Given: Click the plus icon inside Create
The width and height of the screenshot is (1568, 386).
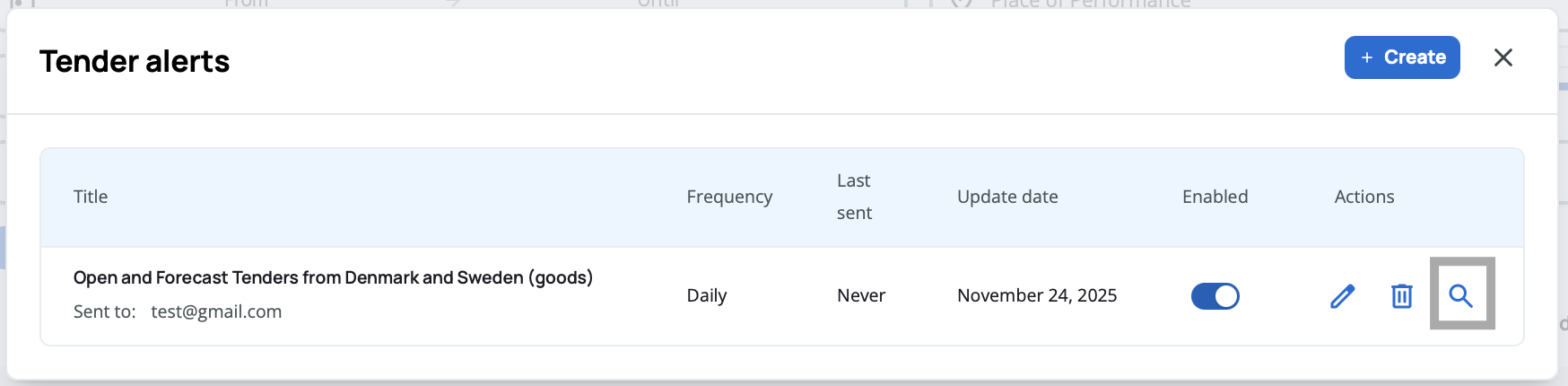Looking at the screenshot, I should click(1367, 57).
